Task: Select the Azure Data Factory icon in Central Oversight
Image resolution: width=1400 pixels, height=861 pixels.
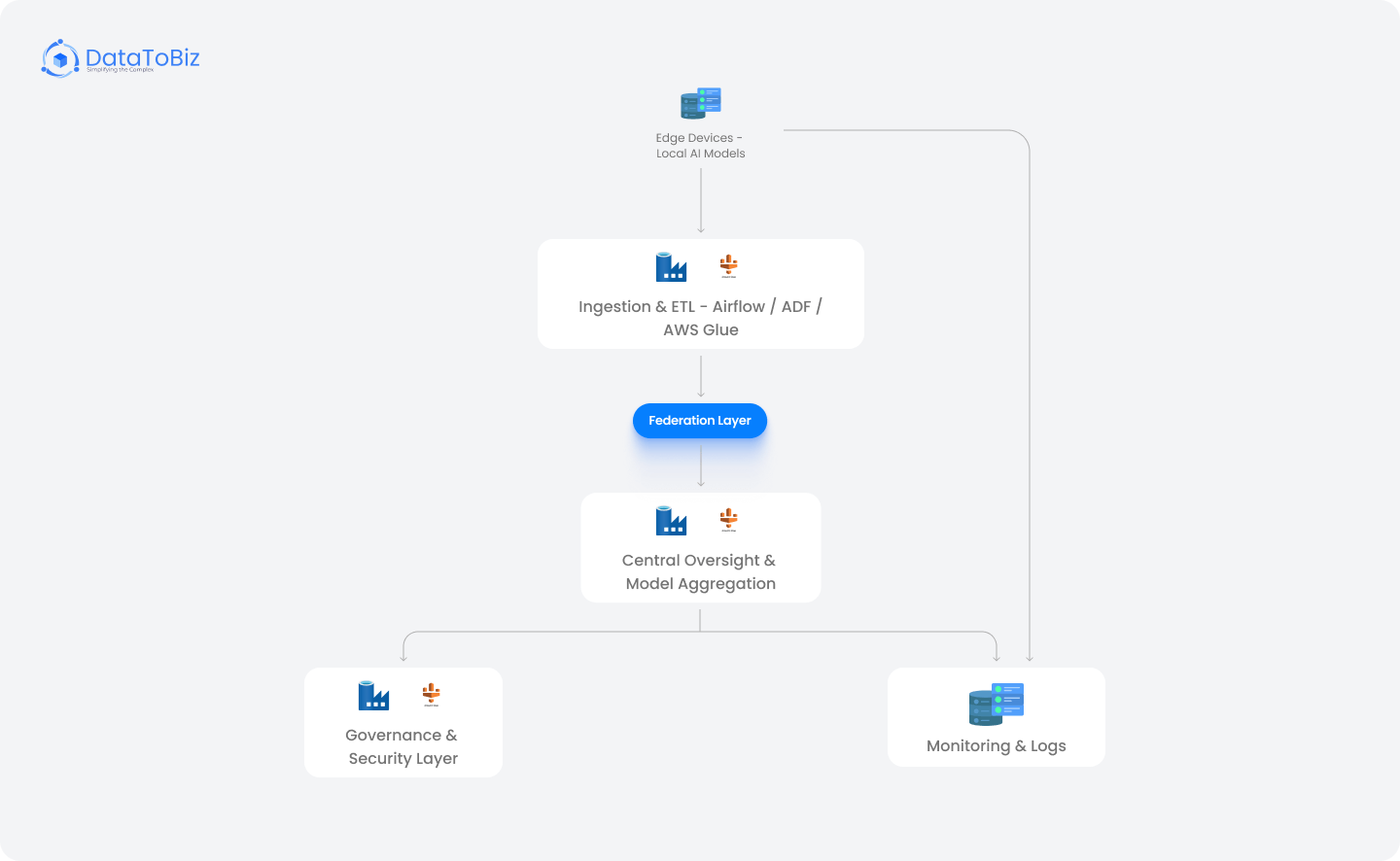Action: point(671,519)
